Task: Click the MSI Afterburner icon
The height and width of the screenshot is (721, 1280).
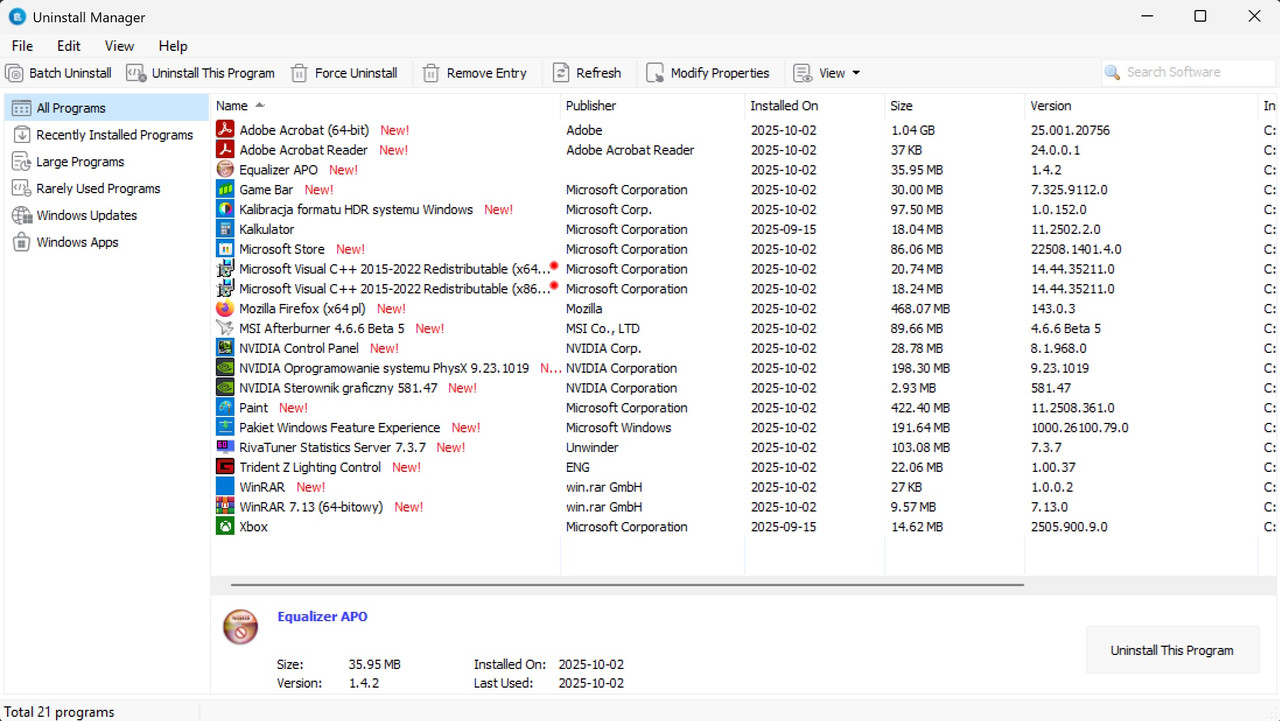Action: coord(224,328)
